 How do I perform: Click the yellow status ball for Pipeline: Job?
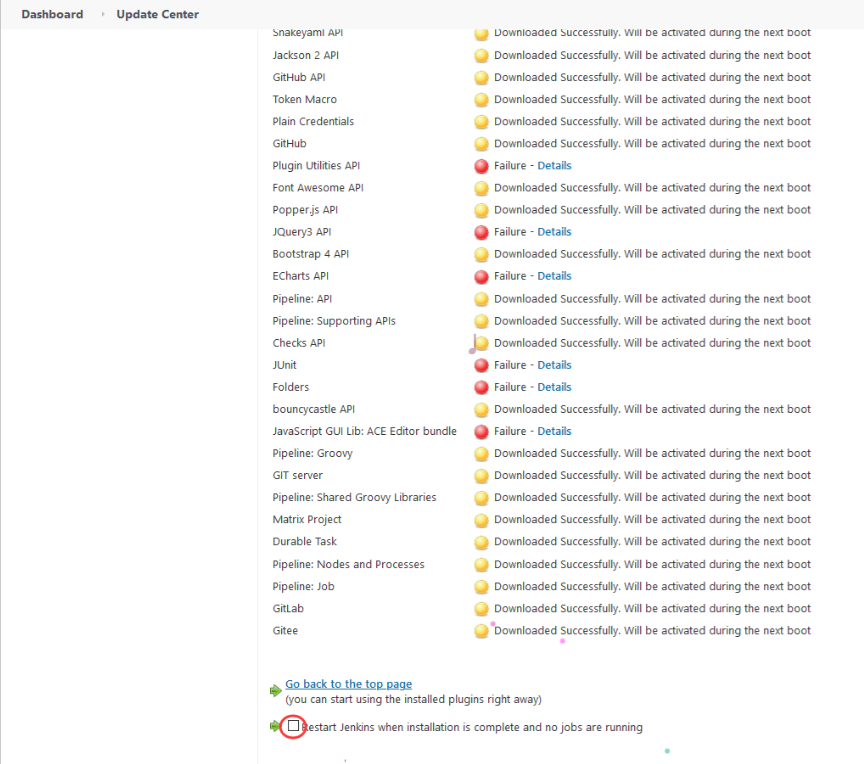481,587
